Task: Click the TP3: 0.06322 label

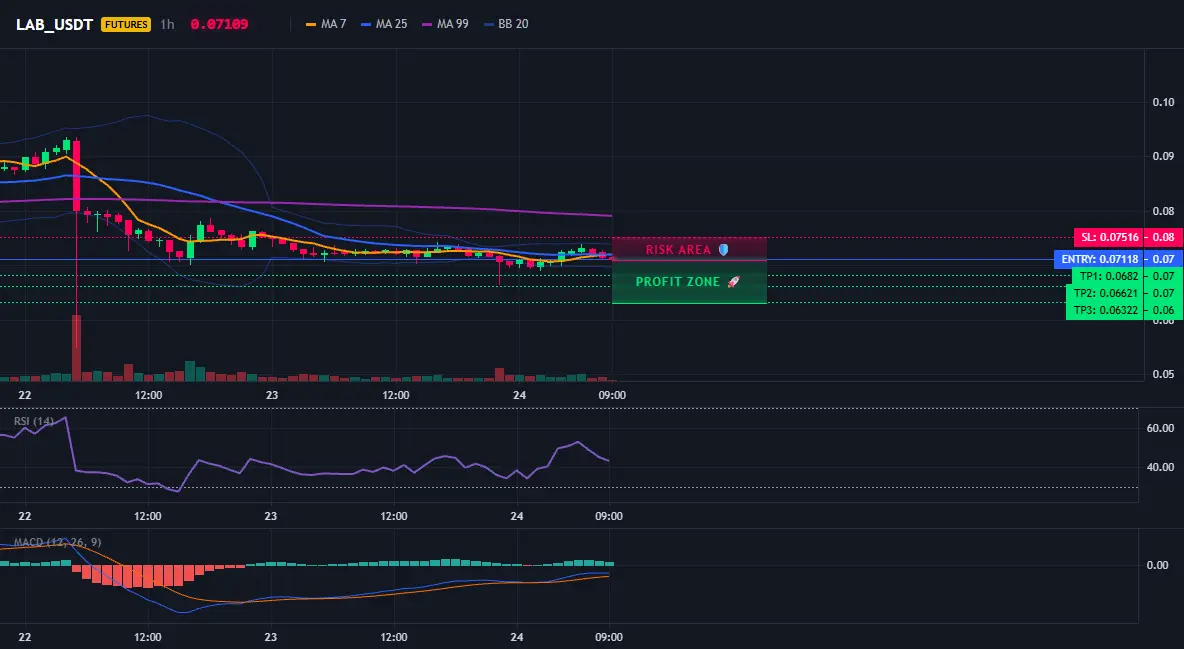Action: (x=1105, y=311)
